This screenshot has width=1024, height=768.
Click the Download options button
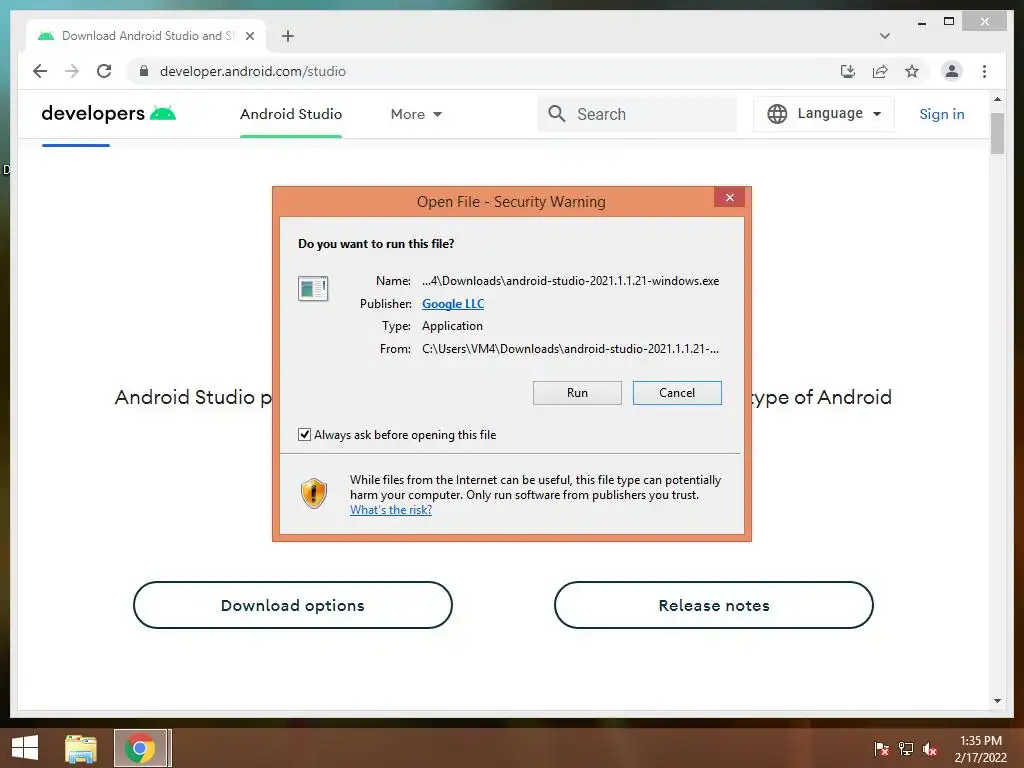(x=293, y=605)
